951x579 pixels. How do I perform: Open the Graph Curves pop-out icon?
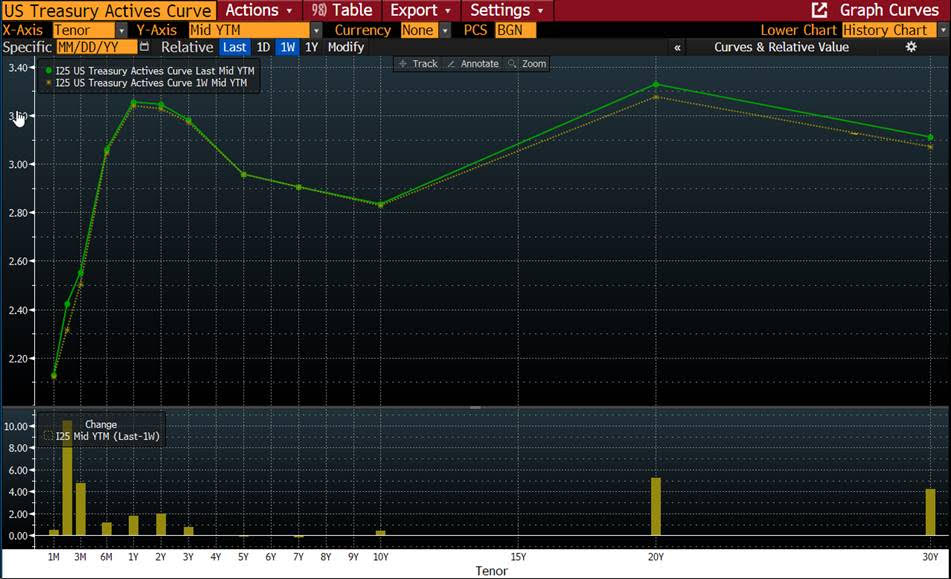click(819, 10)
